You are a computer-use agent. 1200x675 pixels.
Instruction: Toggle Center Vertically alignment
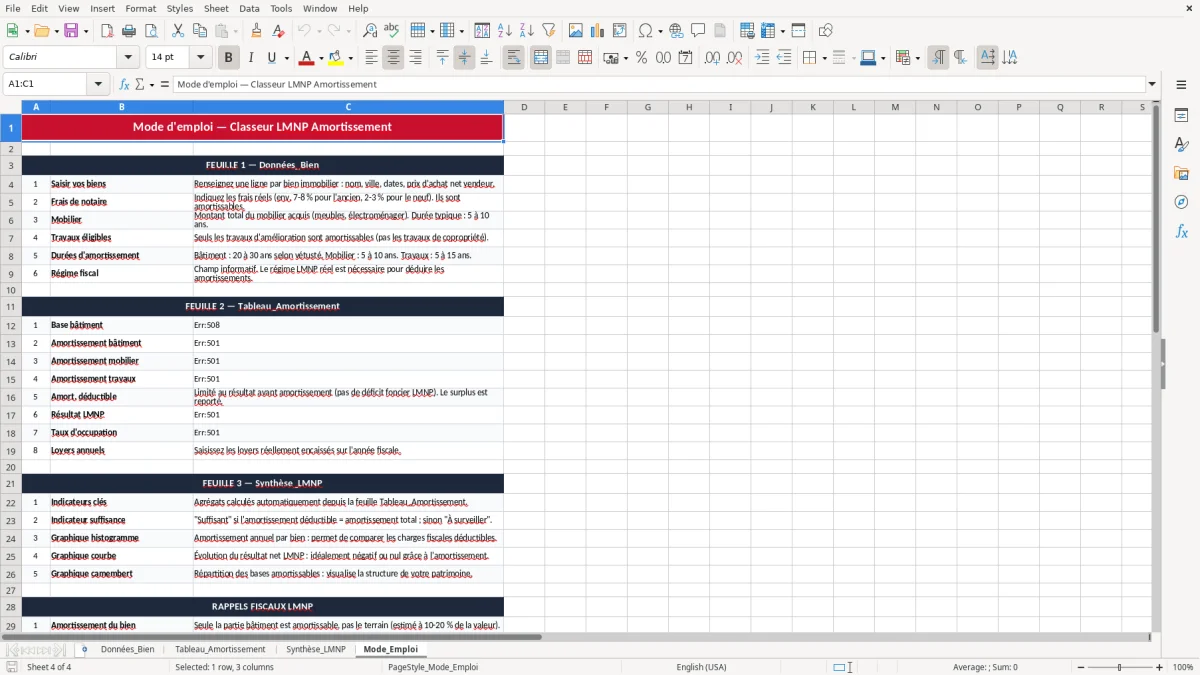(x=464, y=58)
